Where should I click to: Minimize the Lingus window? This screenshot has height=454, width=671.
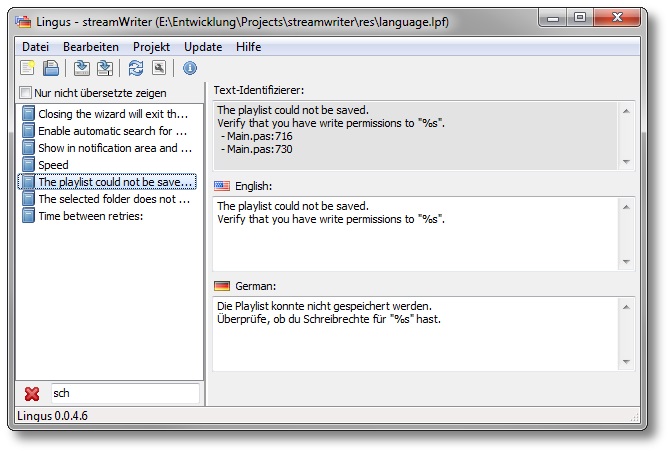click(553, 18)
